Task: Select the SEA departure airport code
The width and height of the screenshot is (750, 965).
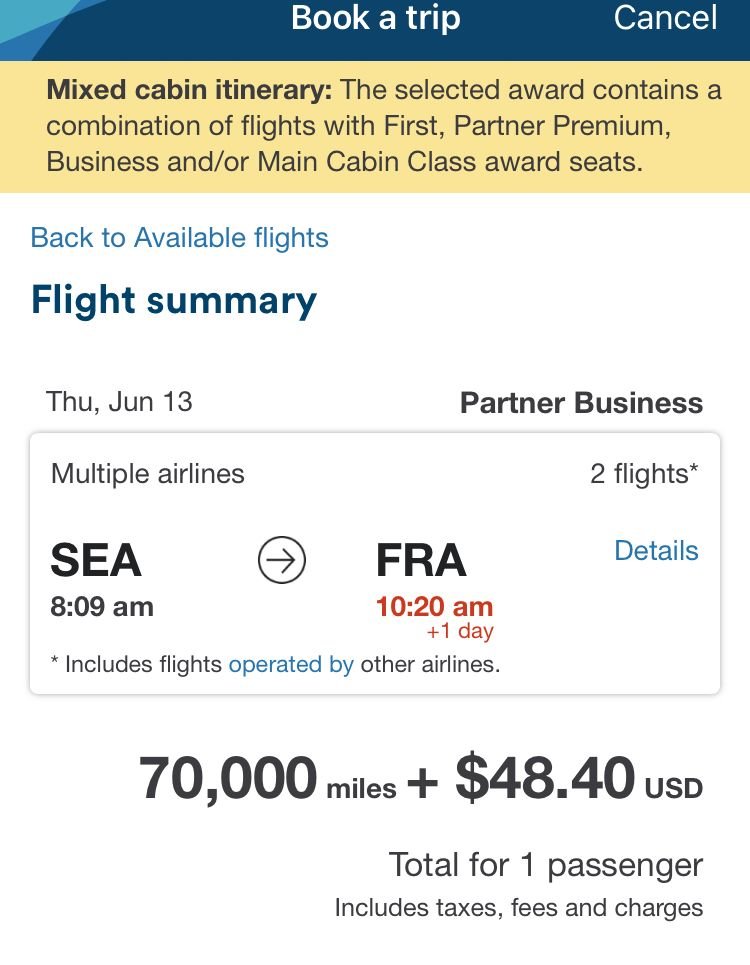Action: 96,561
